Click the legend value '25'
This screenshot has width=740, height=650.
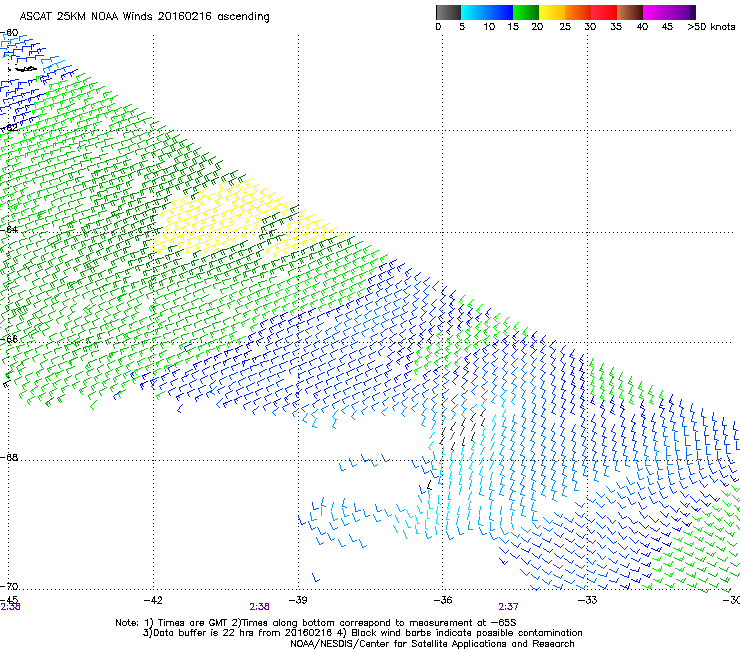[564, 26]
